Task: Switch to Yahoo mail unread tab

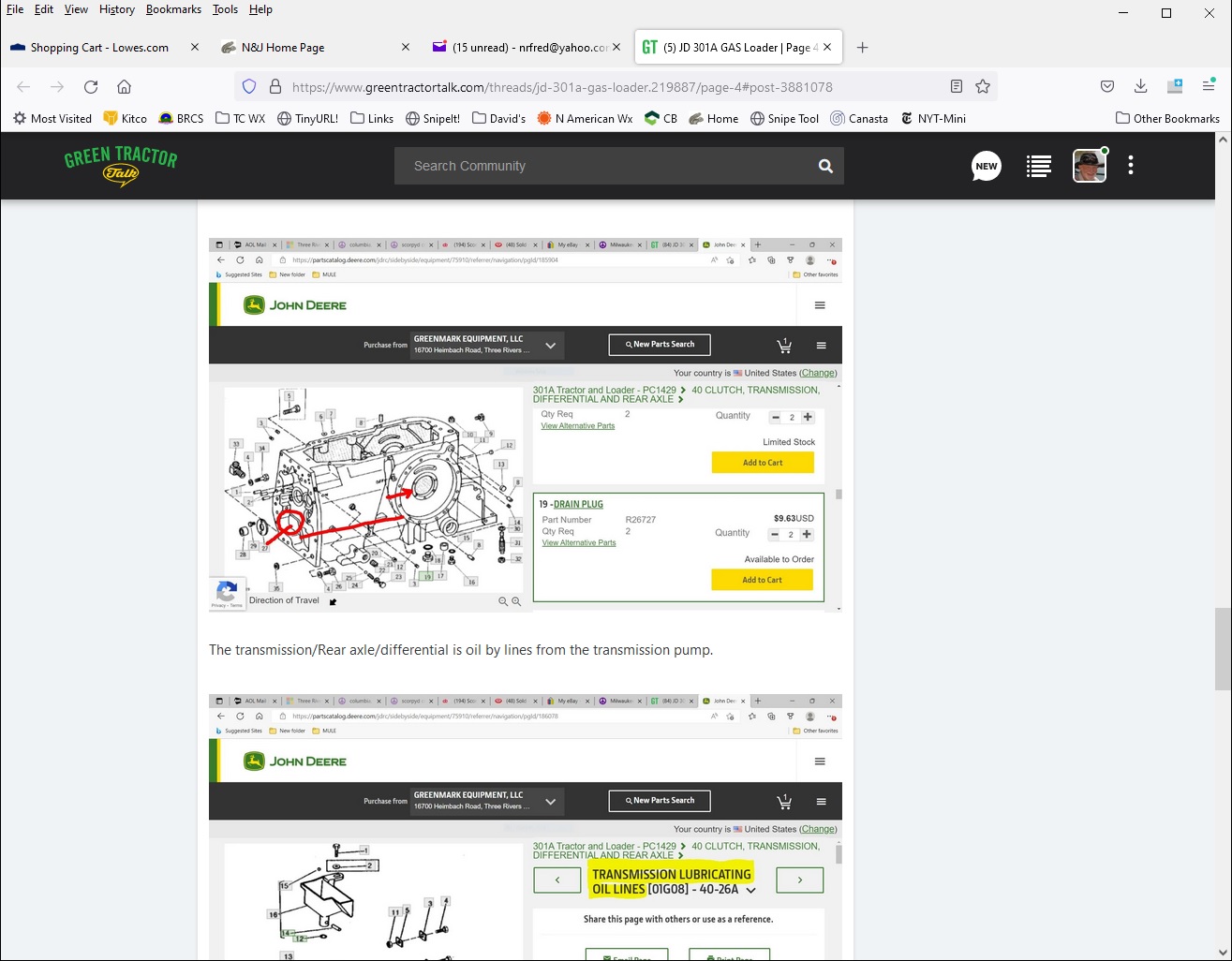Action: point(525,47)
